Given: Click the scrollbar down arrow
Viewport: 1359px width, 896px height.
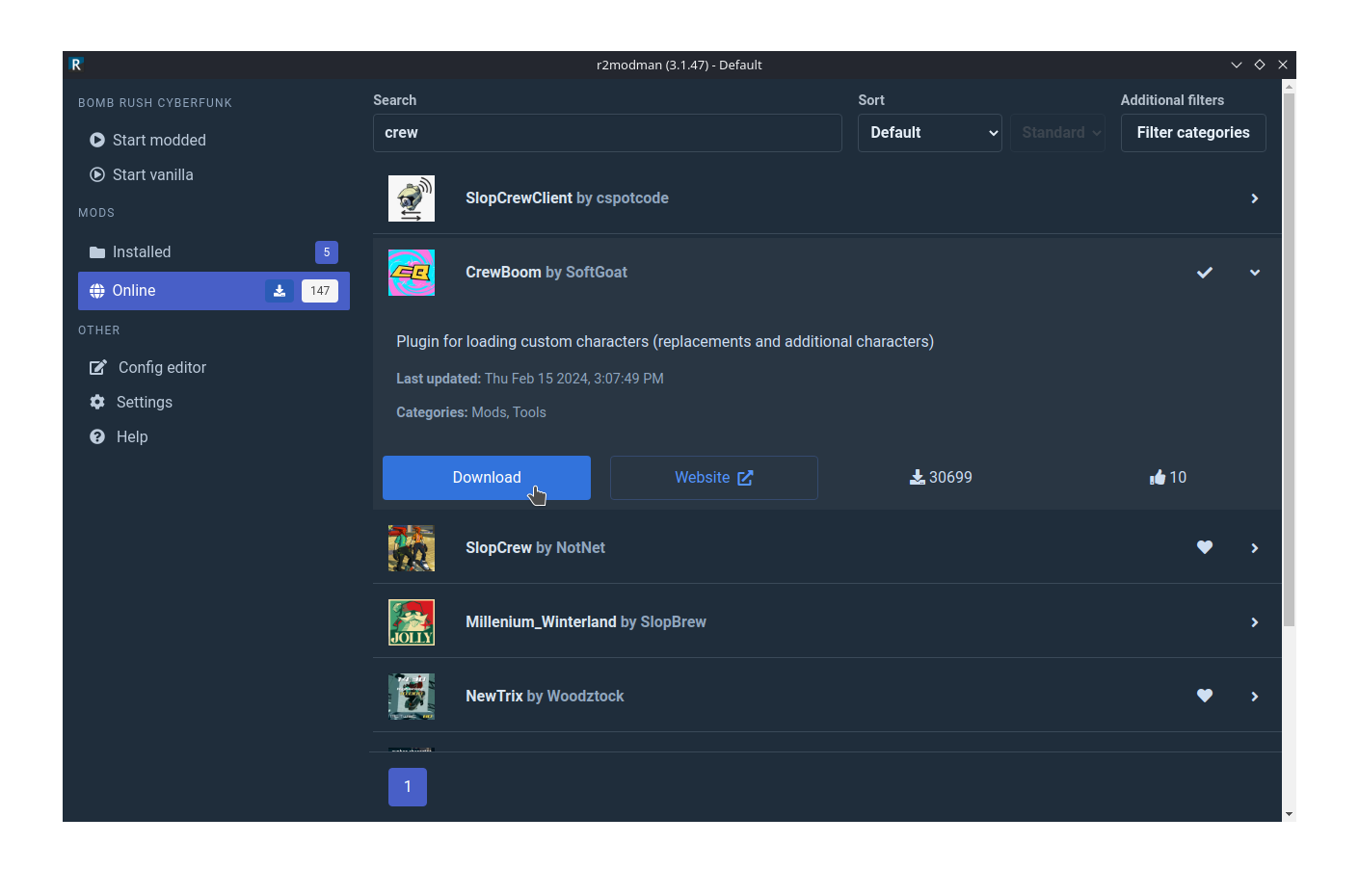Looking at the screenshot, I should click(x=1289, y=814).
